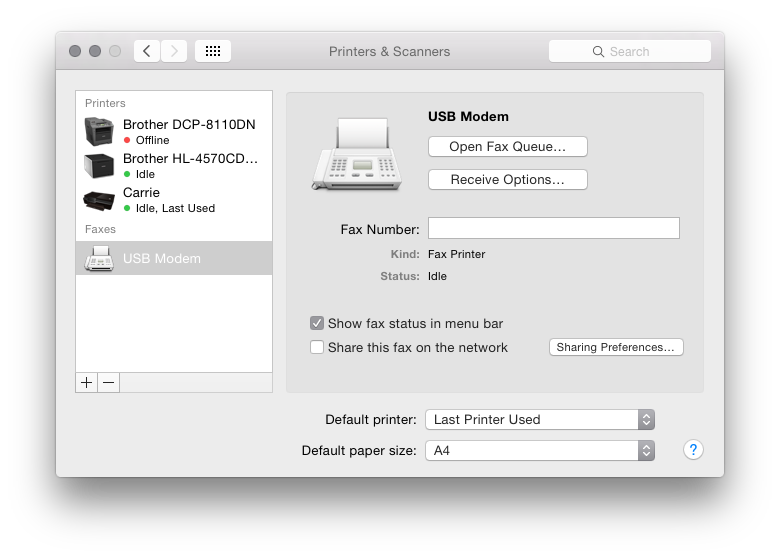Select Brother HL-4570CD printer in list
Viewport: 780px width, 557px height.
coord(174,166)
